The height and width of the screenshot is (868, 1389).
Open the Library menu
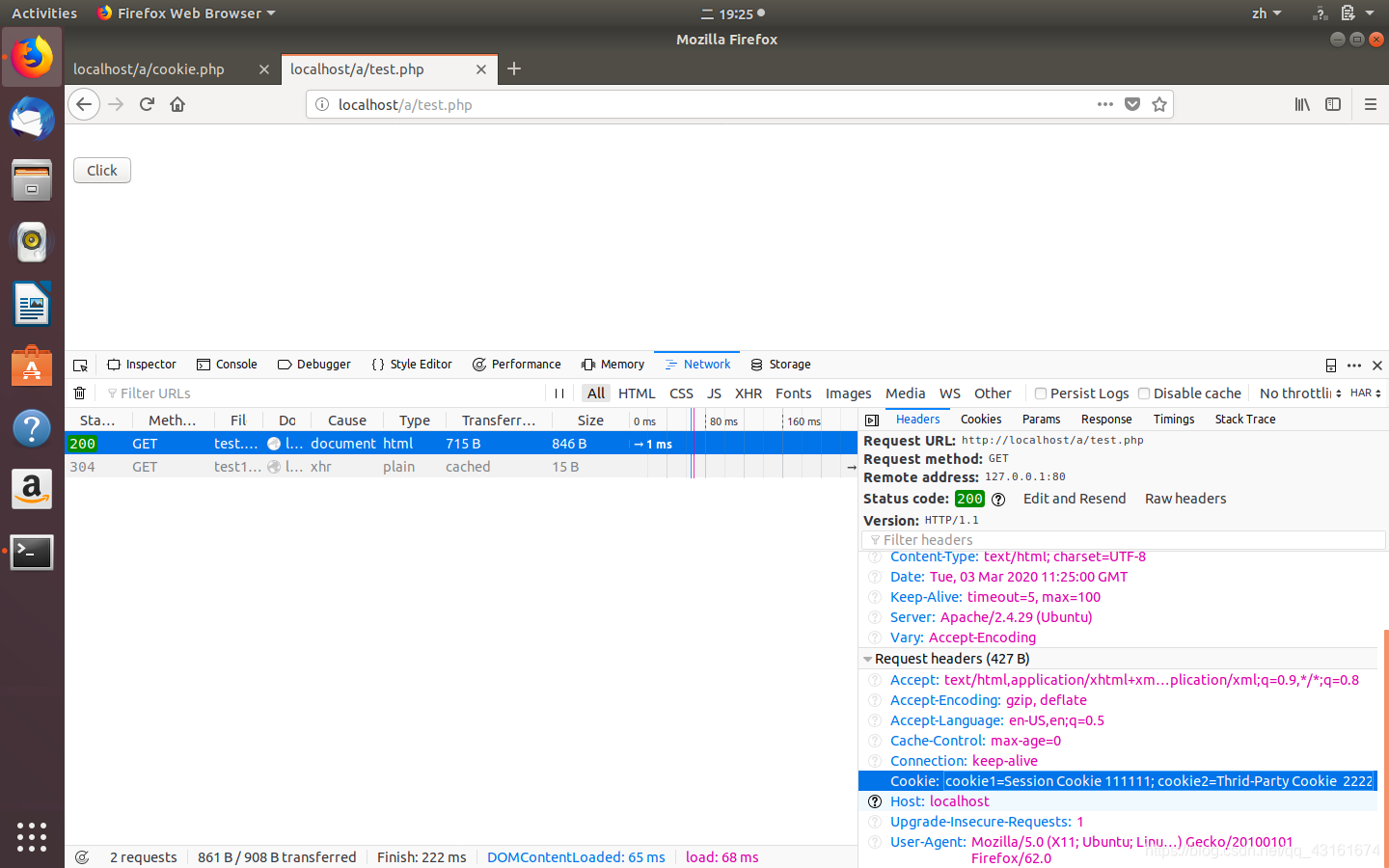tap(1302, 104)
